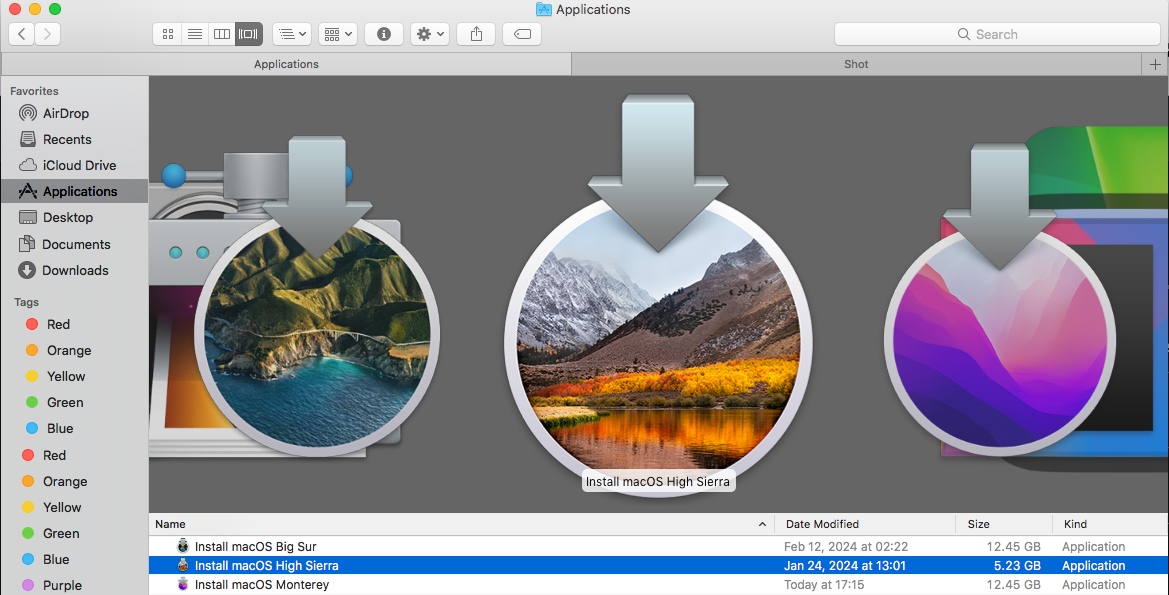
Task: Click the iCloud Drive cloud icon
Action: coord(28,166)
